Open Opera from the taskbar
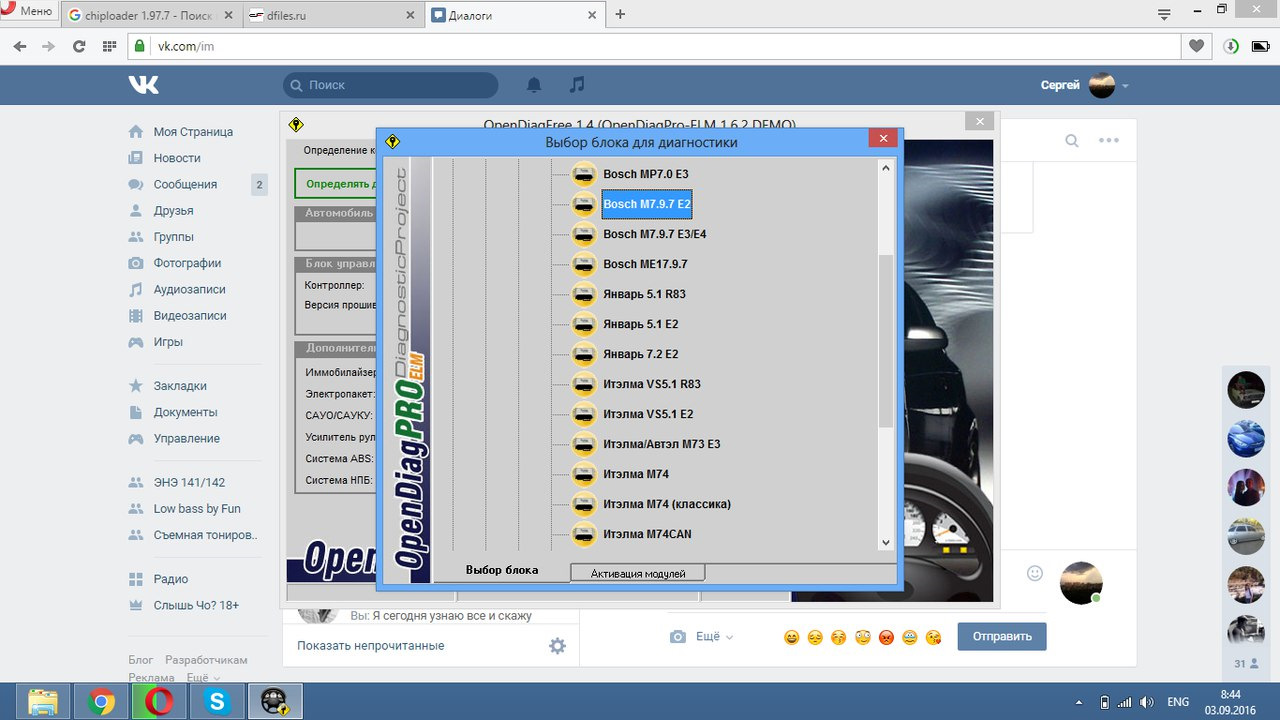This screenshot has width=1280, height=720. 158,701
